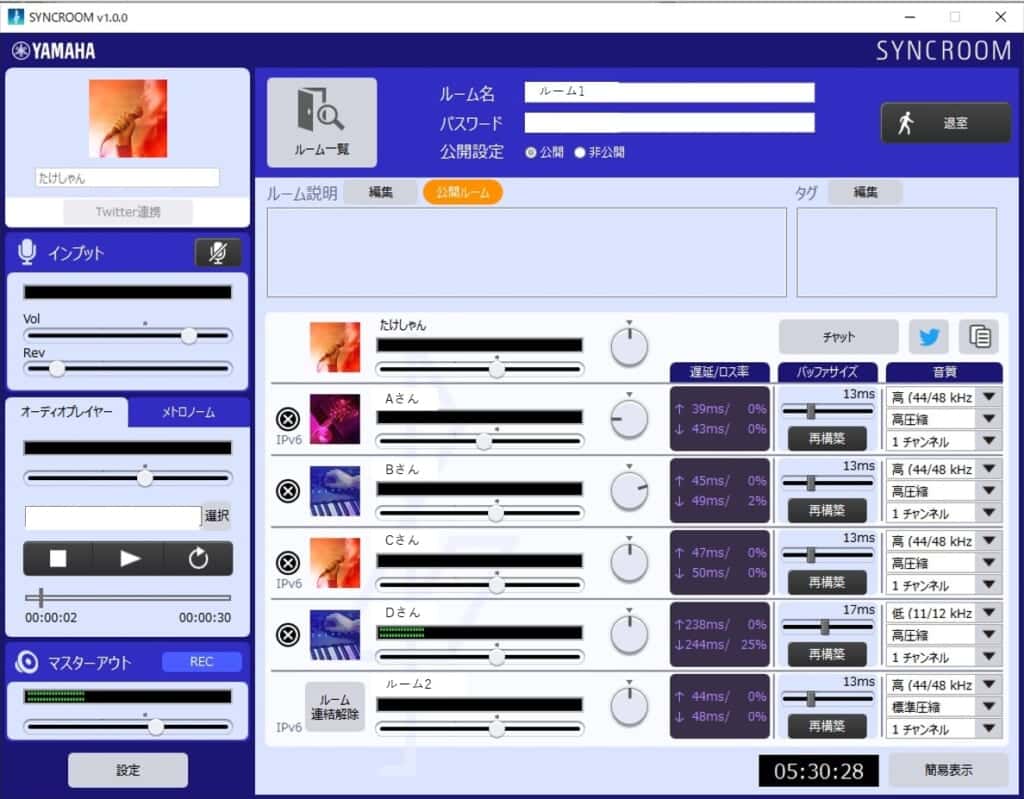Viewport: 1024px width, 799px height.
Task: Toggle 簡易表示 simple view
Action: click(x=948, y=770)
